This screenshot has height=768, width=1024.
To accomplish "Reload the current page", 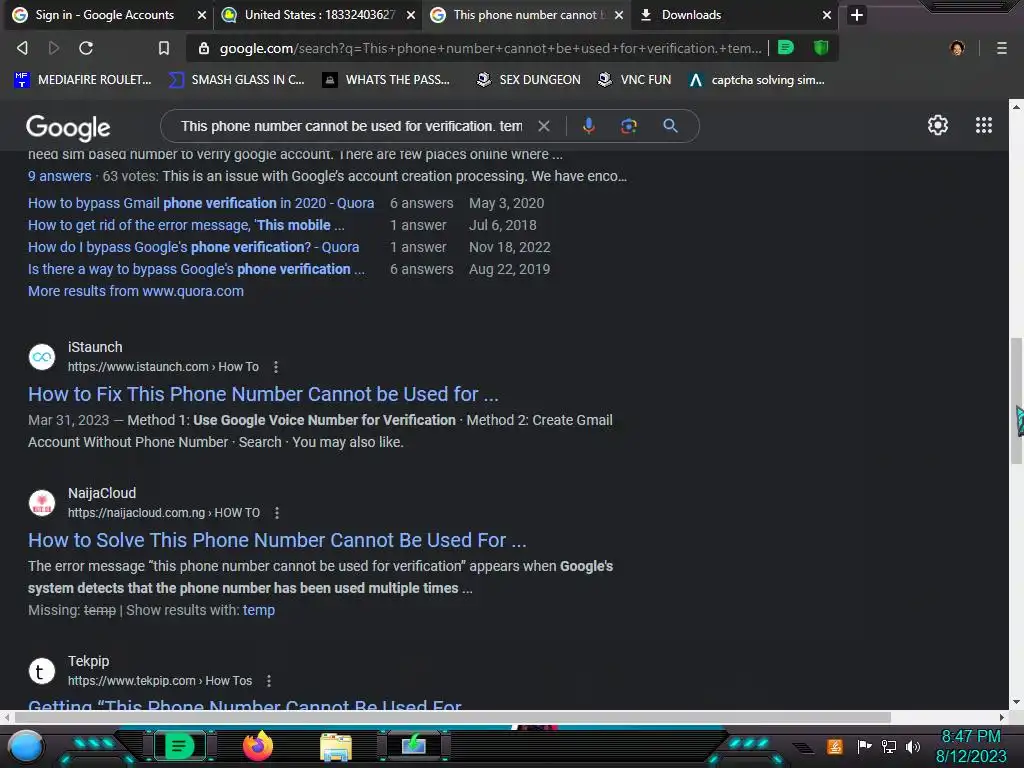I will tap(86, 48).
